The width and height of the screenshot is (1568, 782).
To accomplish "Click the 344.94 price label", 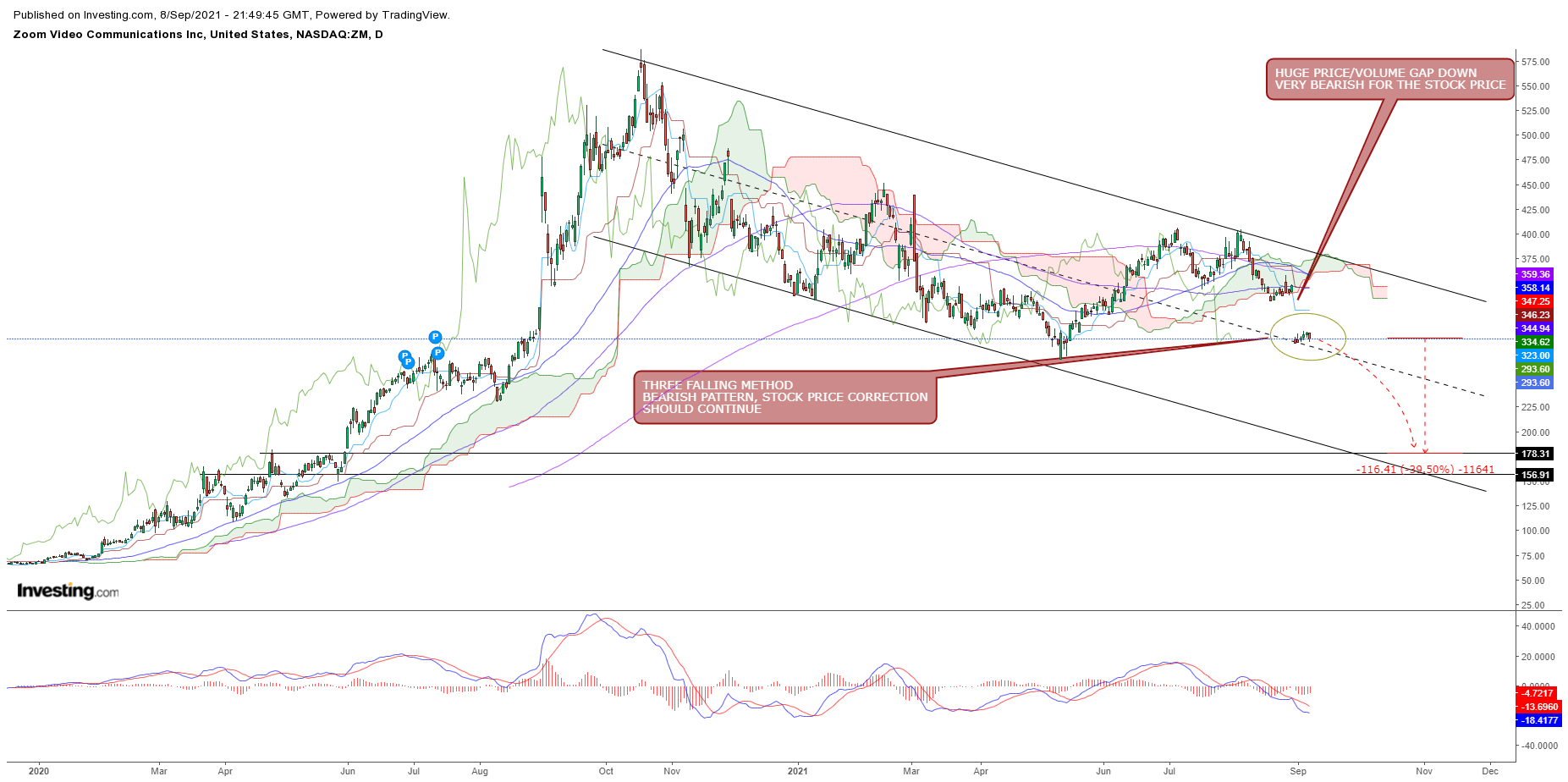I will pos(1535,328).
